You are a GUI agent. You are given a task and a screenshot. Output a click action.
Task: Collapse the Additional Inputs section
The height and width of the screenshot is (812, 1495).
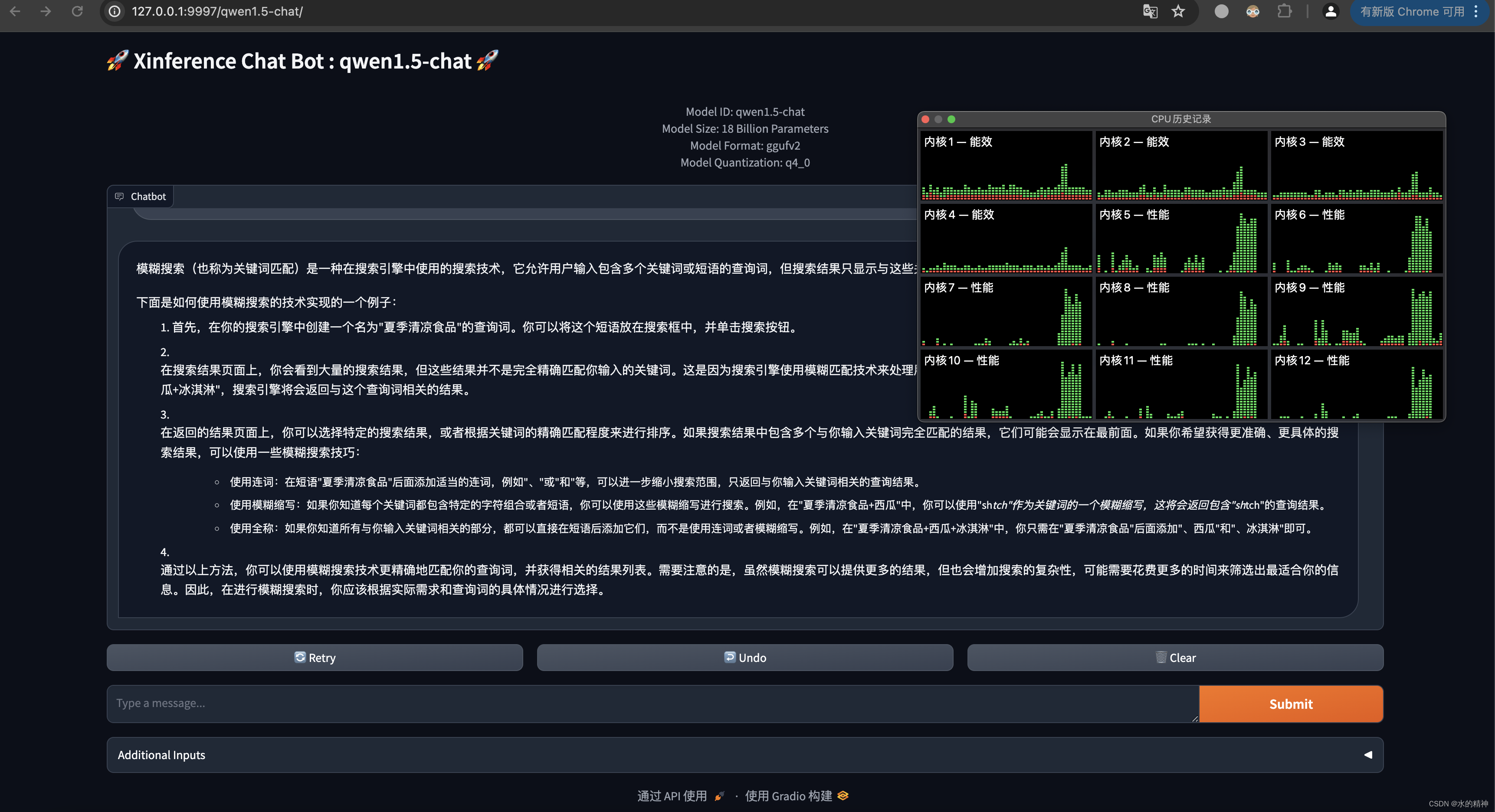pos(1368,755)
